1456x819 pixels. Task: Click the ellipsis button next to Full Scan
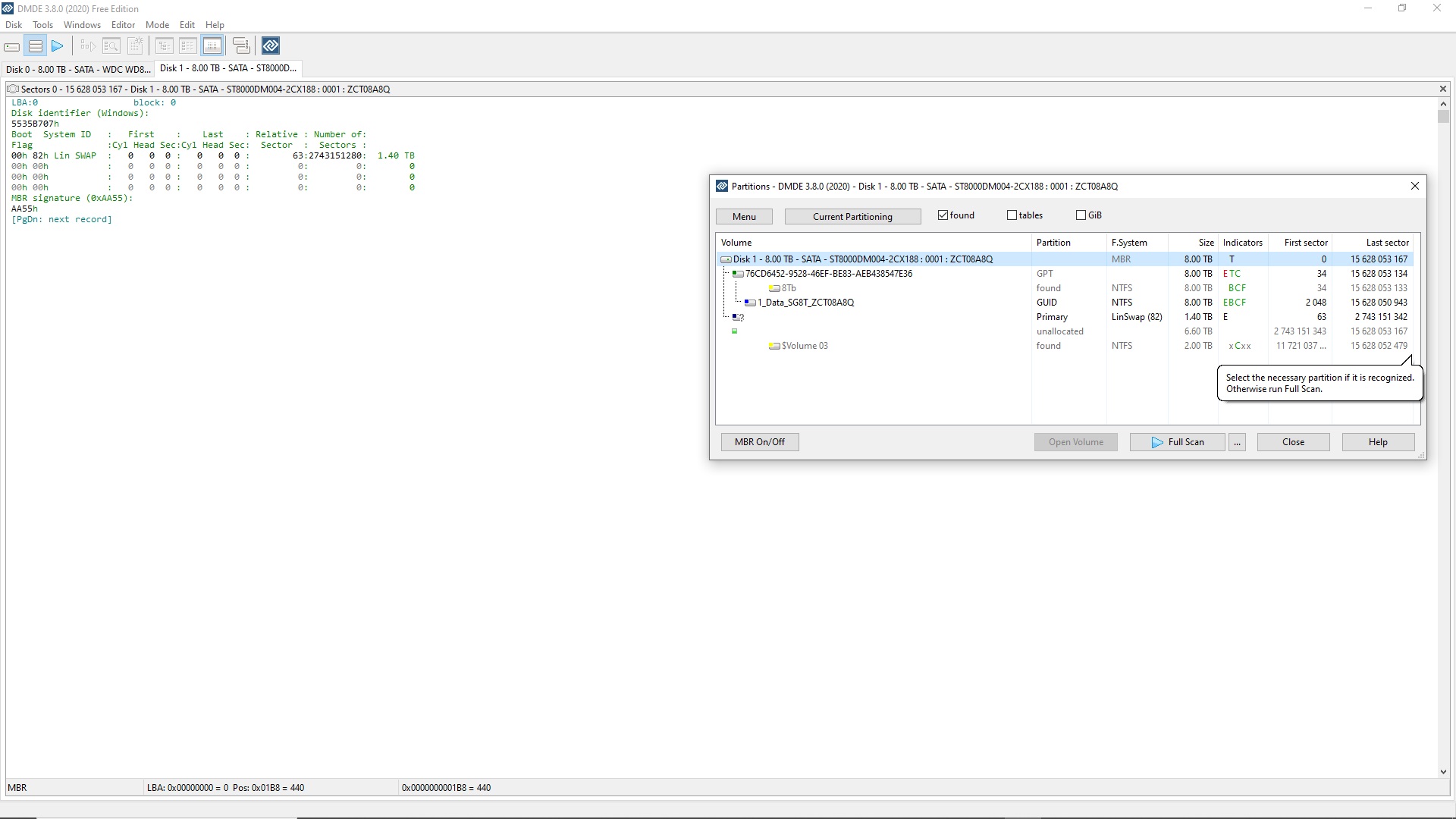coord(1238,442)
